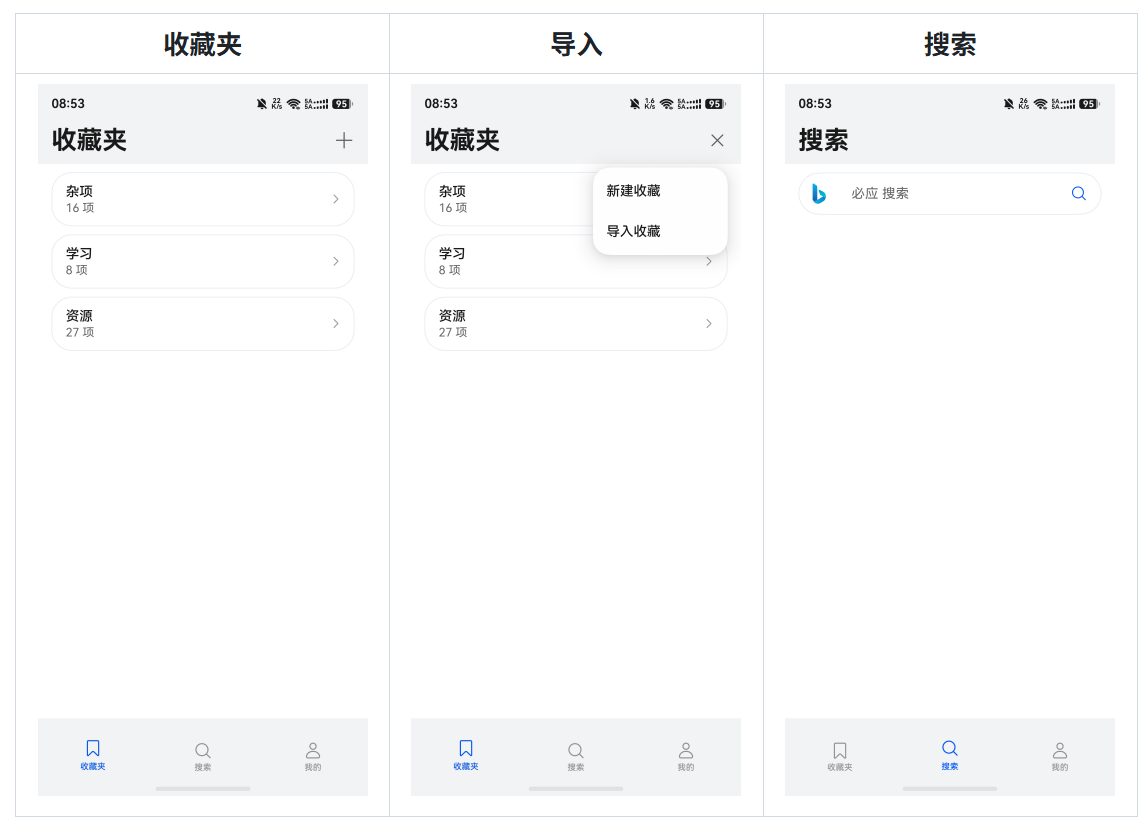Image resolution: width=1146 pixels, height=825 pixels.
Task: Click the 08:53 clock in 搜索 panel
Action: [x=815, y=104]
